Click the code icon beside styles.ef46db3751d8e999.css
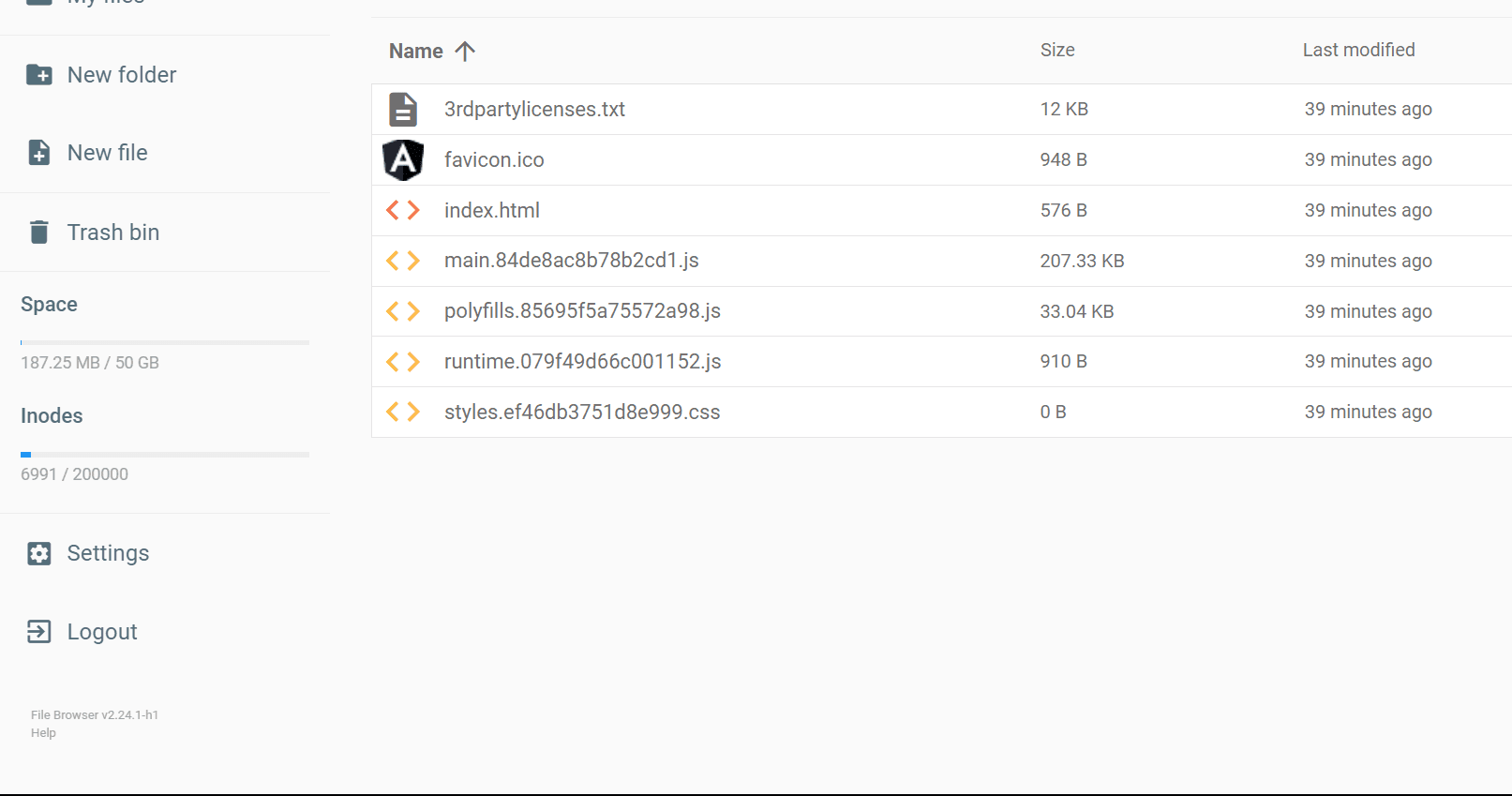 coord(403,412)
